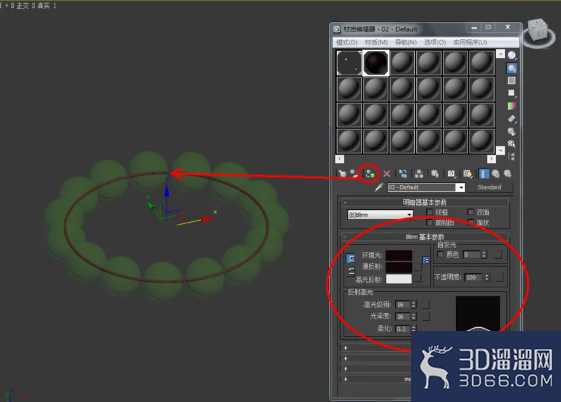Enable the 自发光 颜色 checkbox

tap(440, 254)
